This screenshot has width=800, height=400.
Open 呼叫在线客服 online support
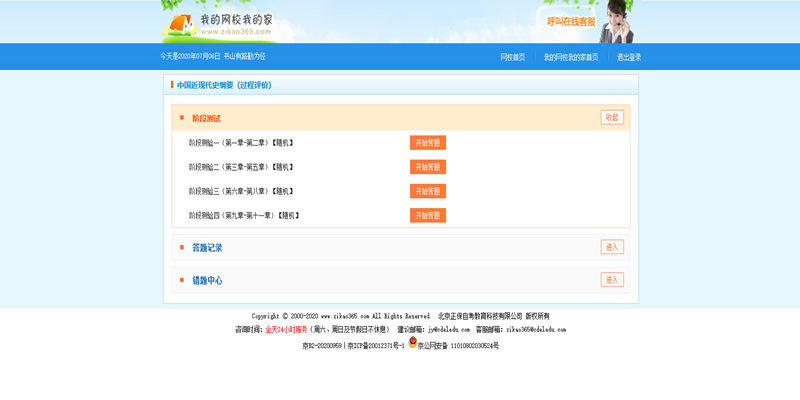pos(571,21)
